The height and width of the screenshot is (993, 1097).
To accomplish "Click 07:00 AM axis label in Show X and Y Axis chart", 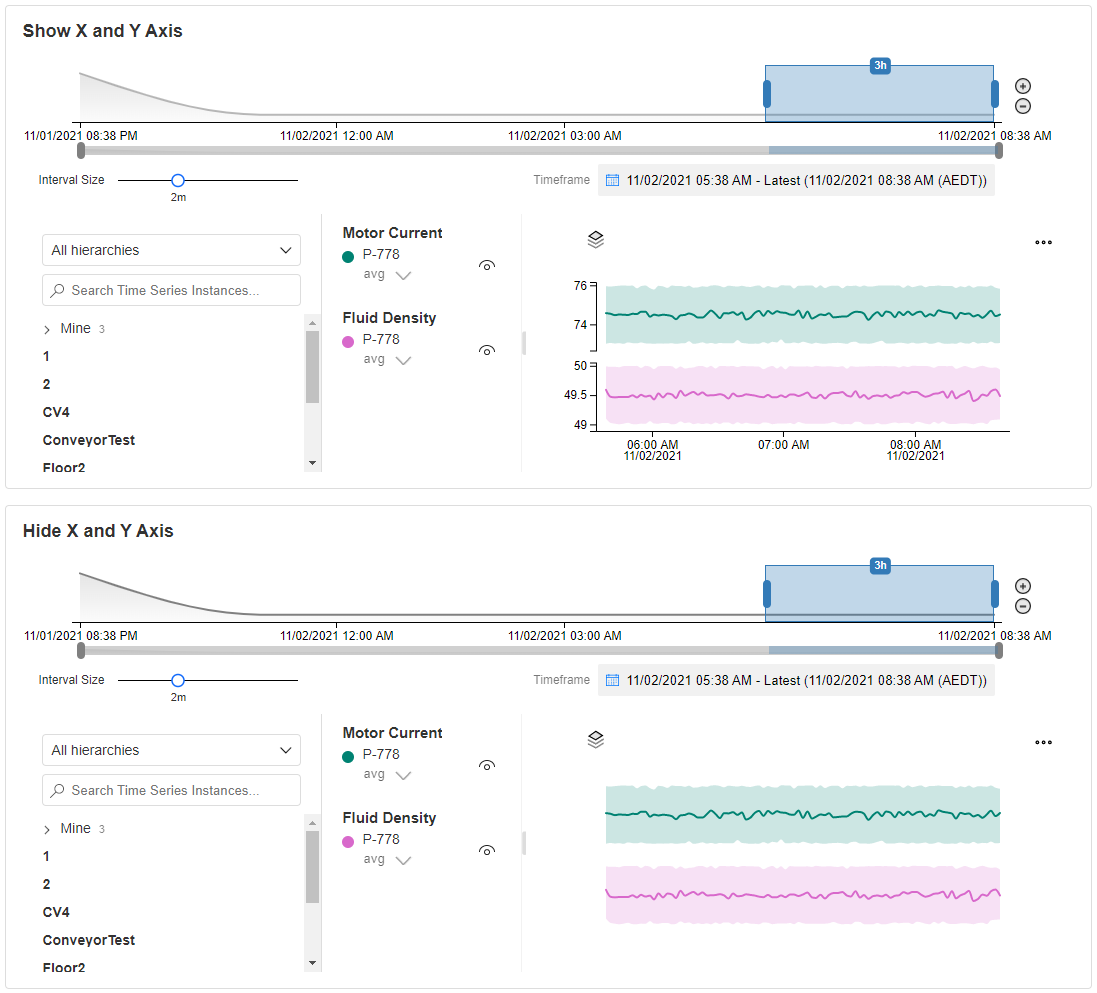I will (784, 445).
